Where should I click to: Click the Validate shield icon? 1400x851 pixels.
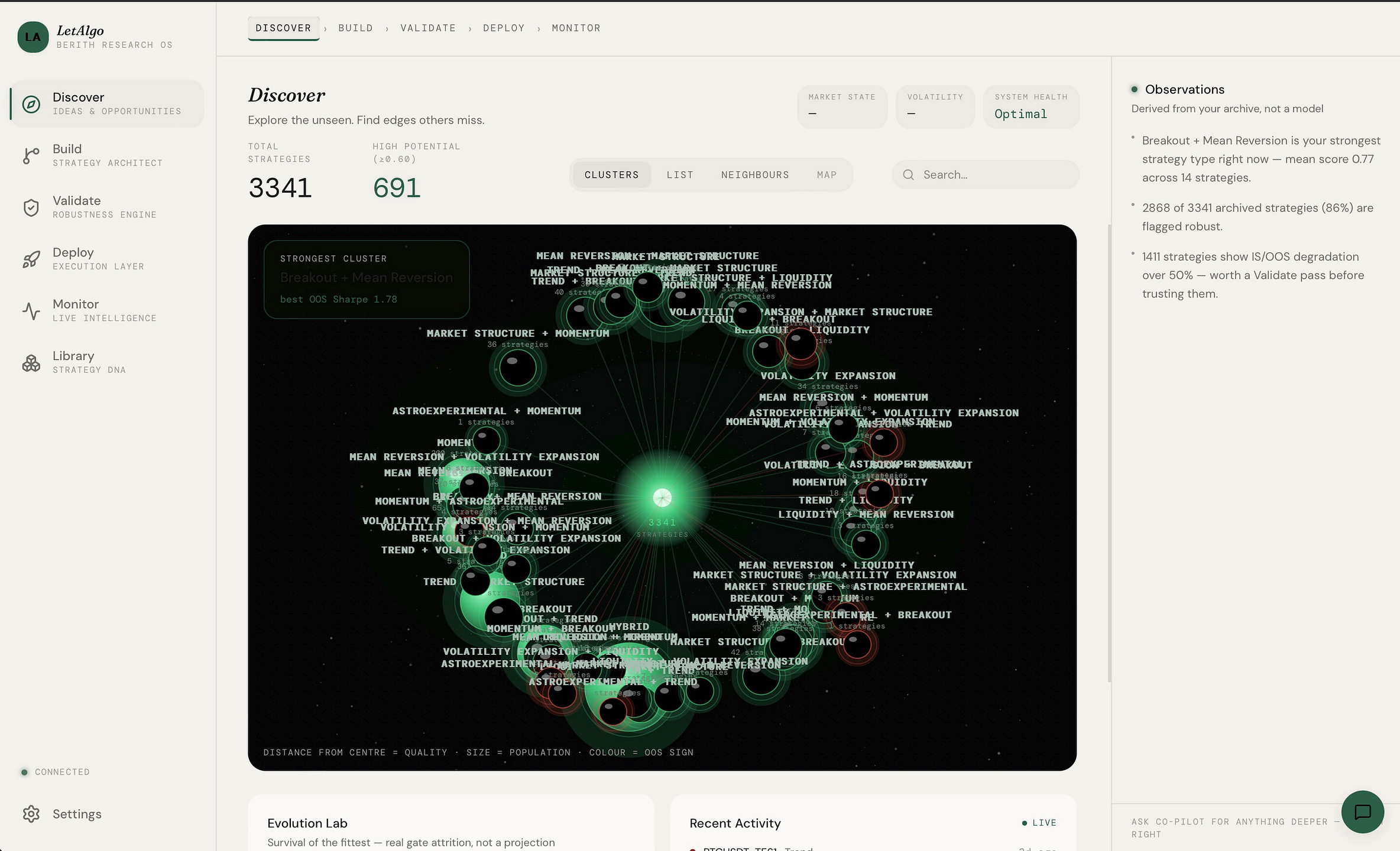coord(31,207)
